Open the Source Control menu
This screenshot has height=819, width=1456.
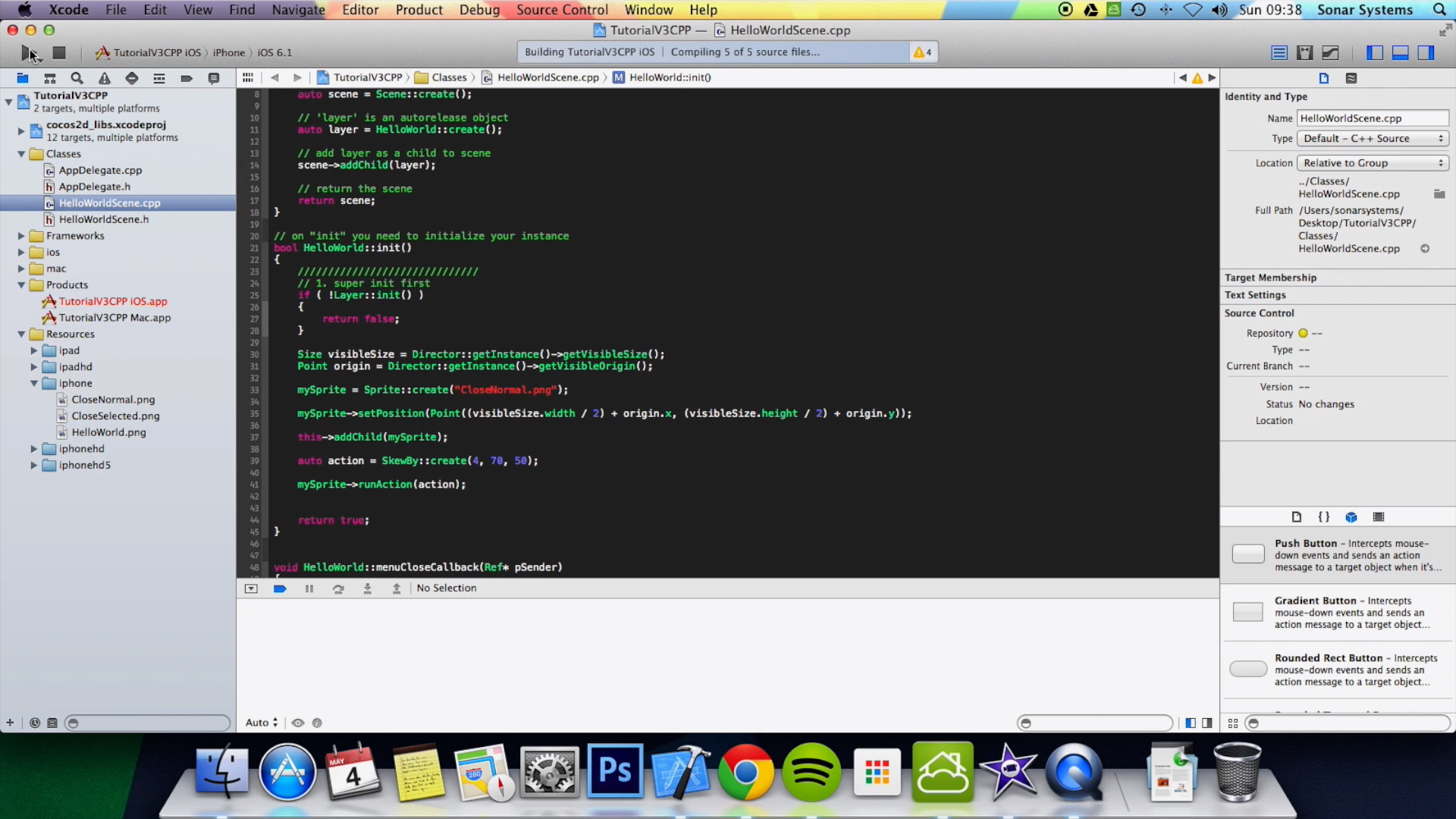[x=561, y=10]
